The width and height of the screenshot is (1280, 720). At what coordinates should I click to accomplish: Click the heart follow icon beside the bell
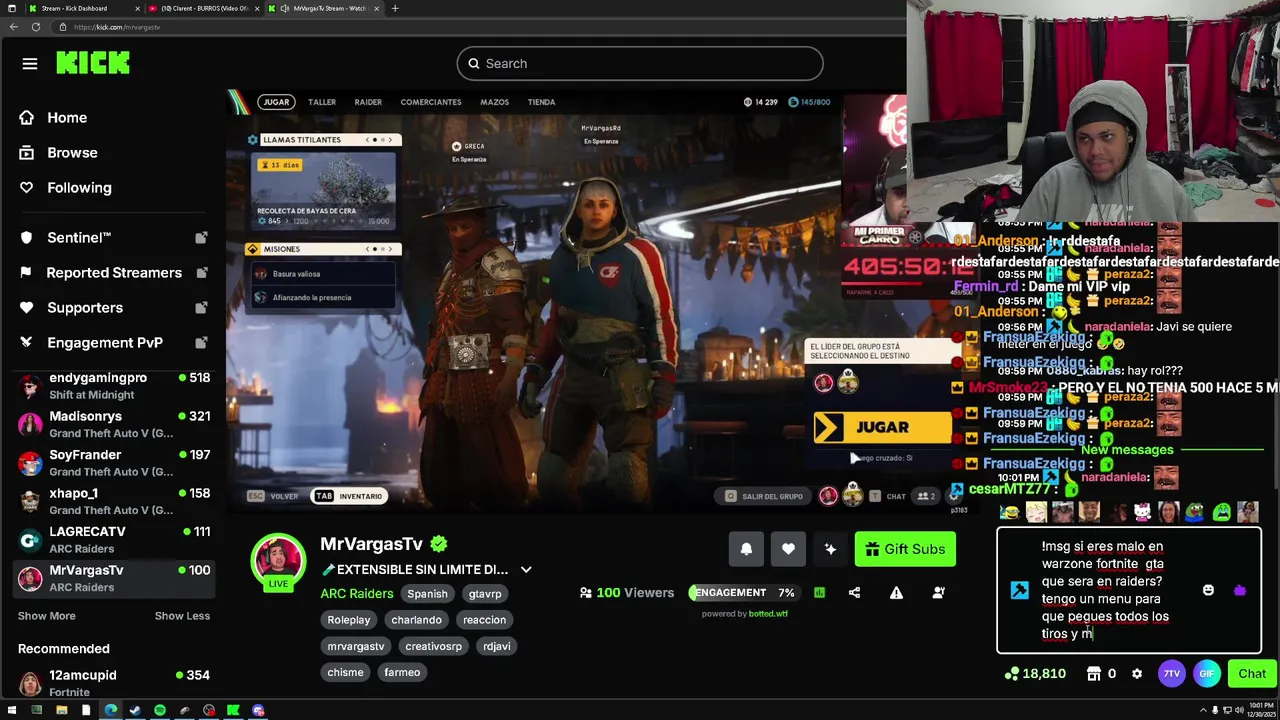788,549
